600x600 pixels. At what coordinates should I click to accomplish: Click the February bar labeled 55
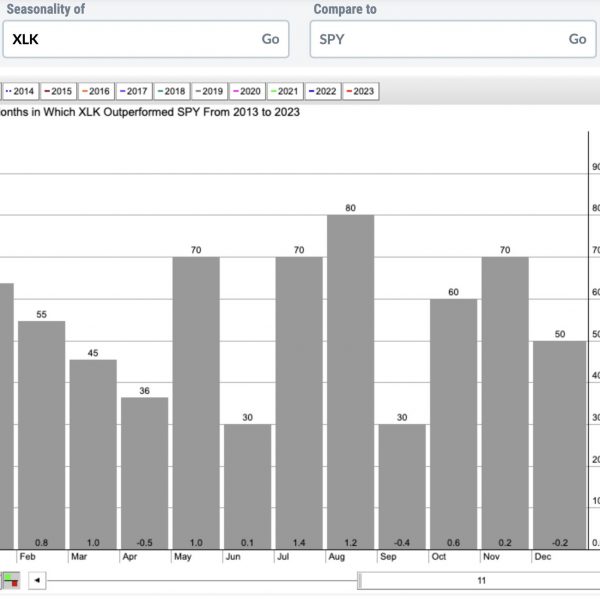point(41,435)
